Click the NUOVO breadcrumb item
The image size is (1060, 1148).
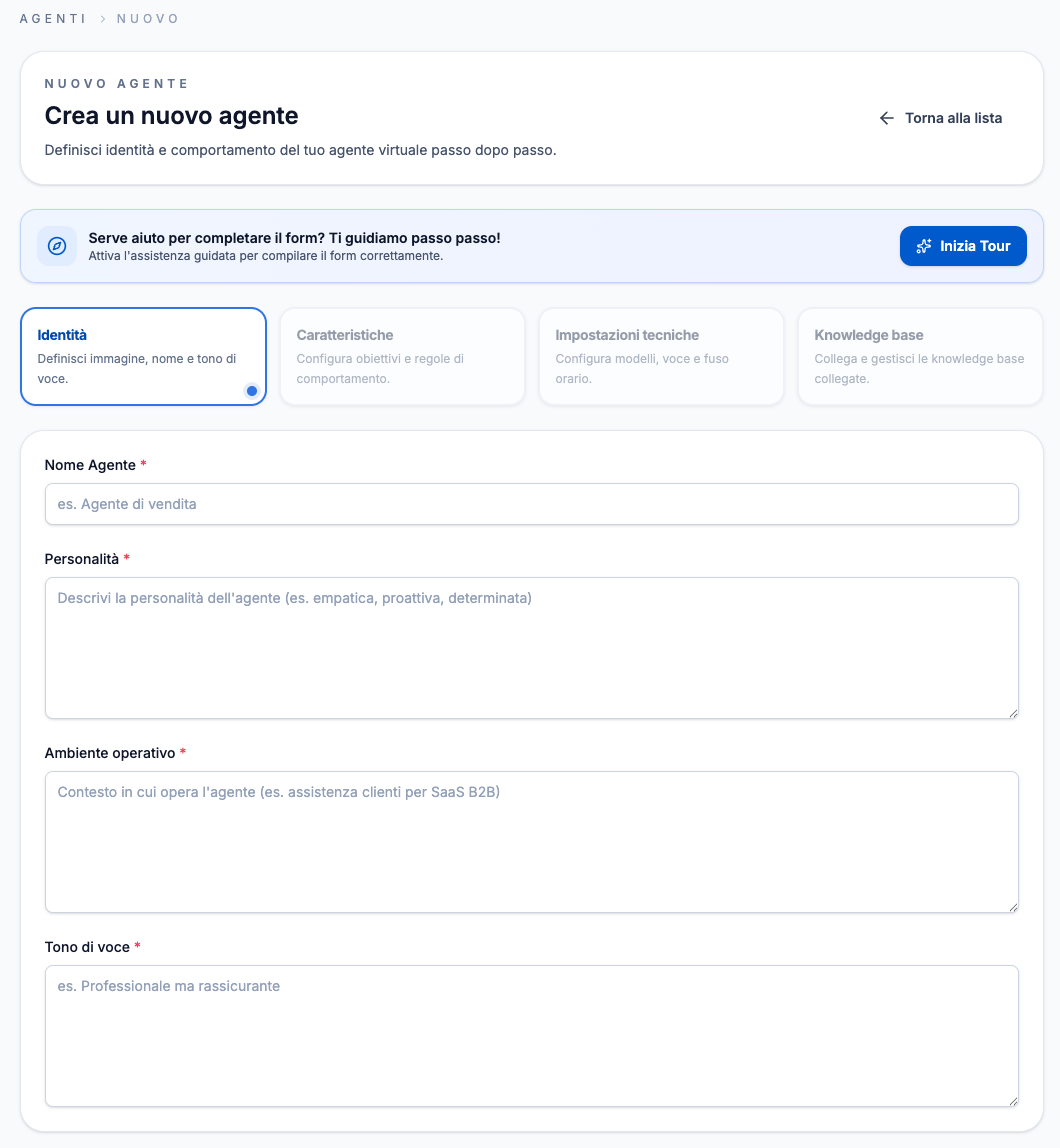pyautogui.click(x=148, y=19)
